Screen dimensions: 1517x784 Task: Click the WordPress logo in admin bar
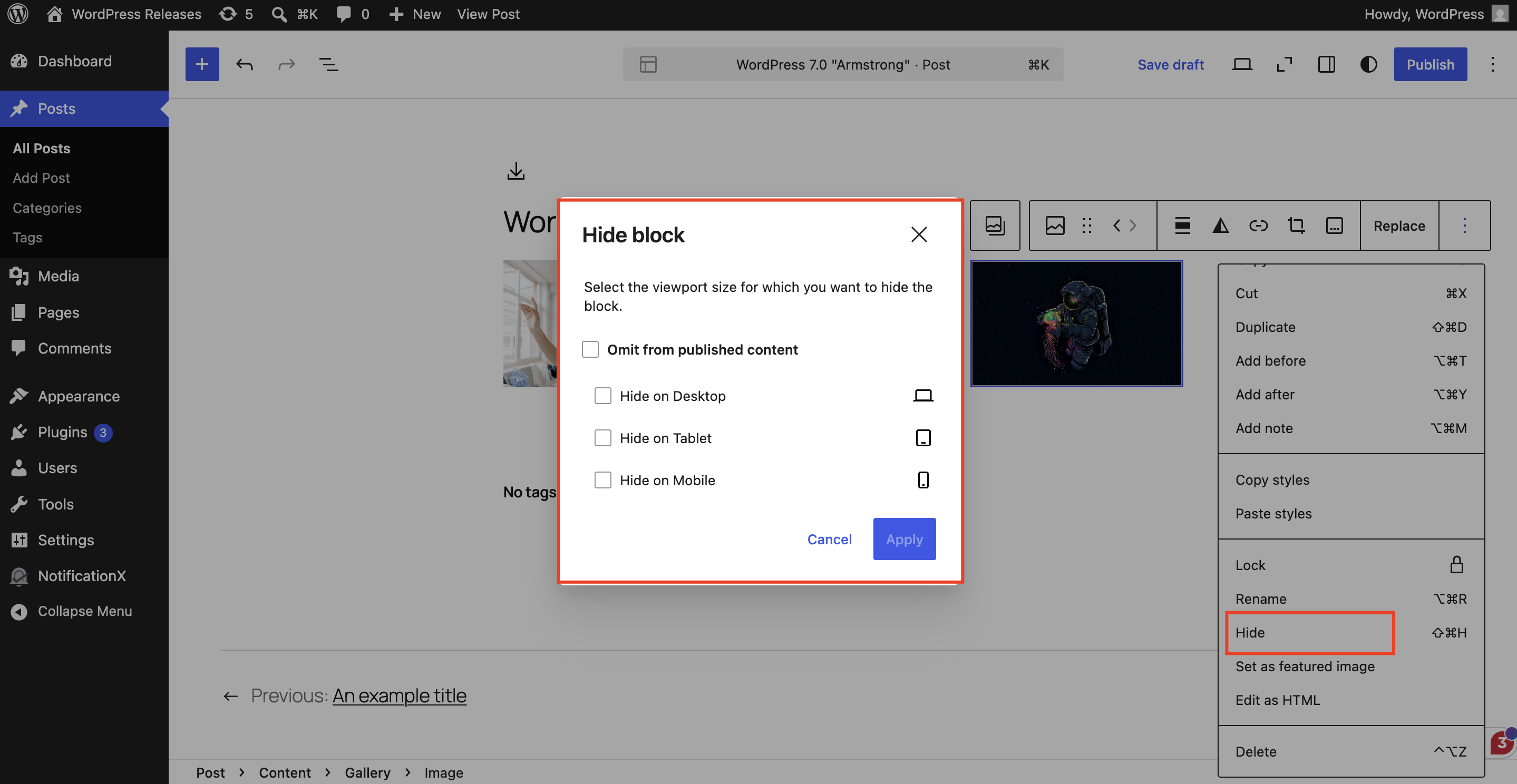(x=18, y=14)
